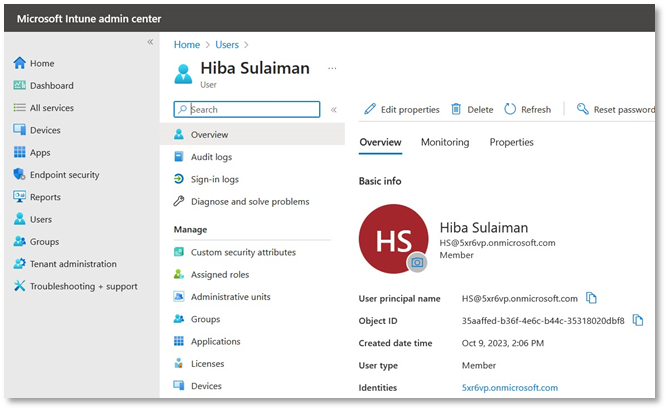Click the Sign-in logs icon
Viewport: 667px width, 410px height.
point(179,179)
